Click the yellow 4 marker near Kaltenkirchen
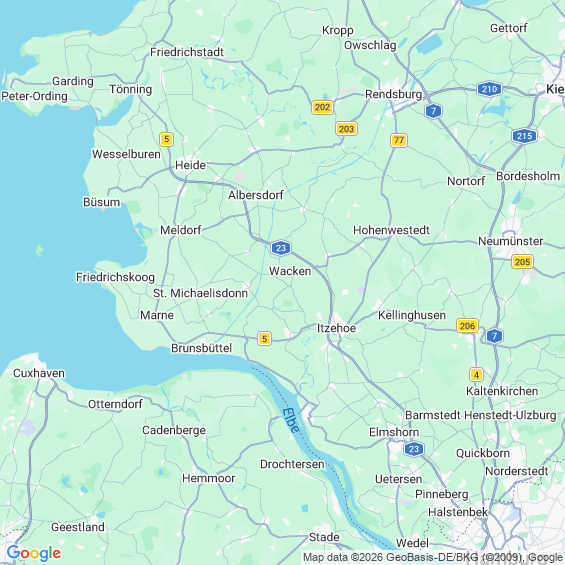The height and width of the screenshot is (565, 565). [x=476, y=375]
